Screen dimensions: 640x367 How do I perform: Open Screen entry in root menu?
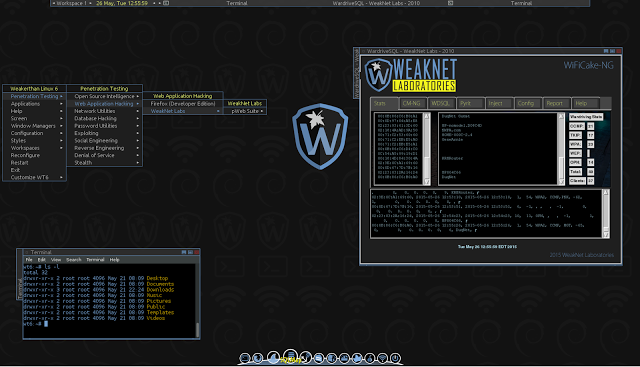(x=34, y=118)
